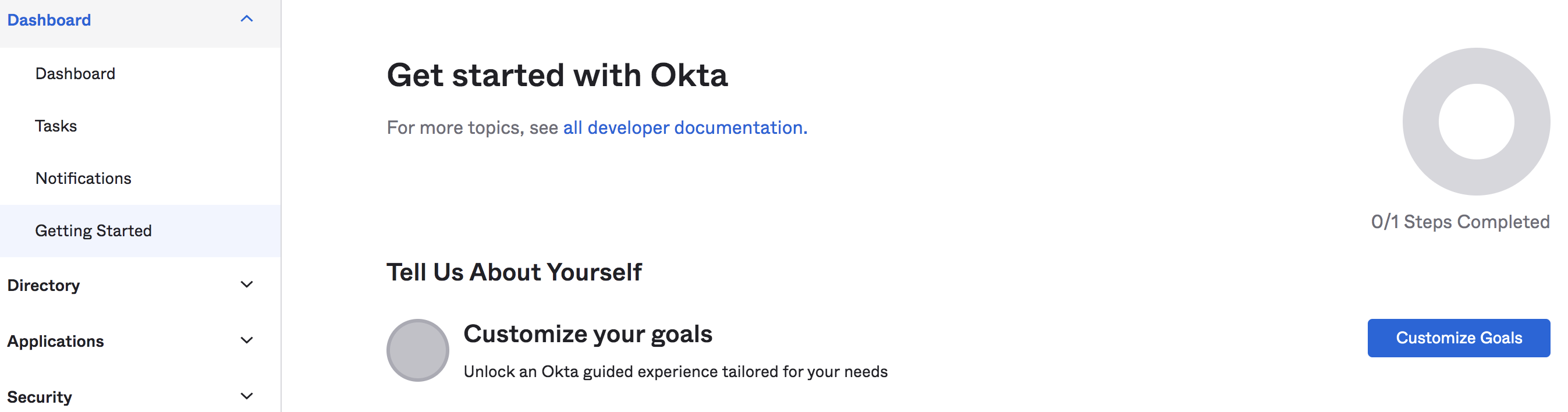
Task: Select the Dashboard top-level sidebar item
Action: (x=49, y=19)
